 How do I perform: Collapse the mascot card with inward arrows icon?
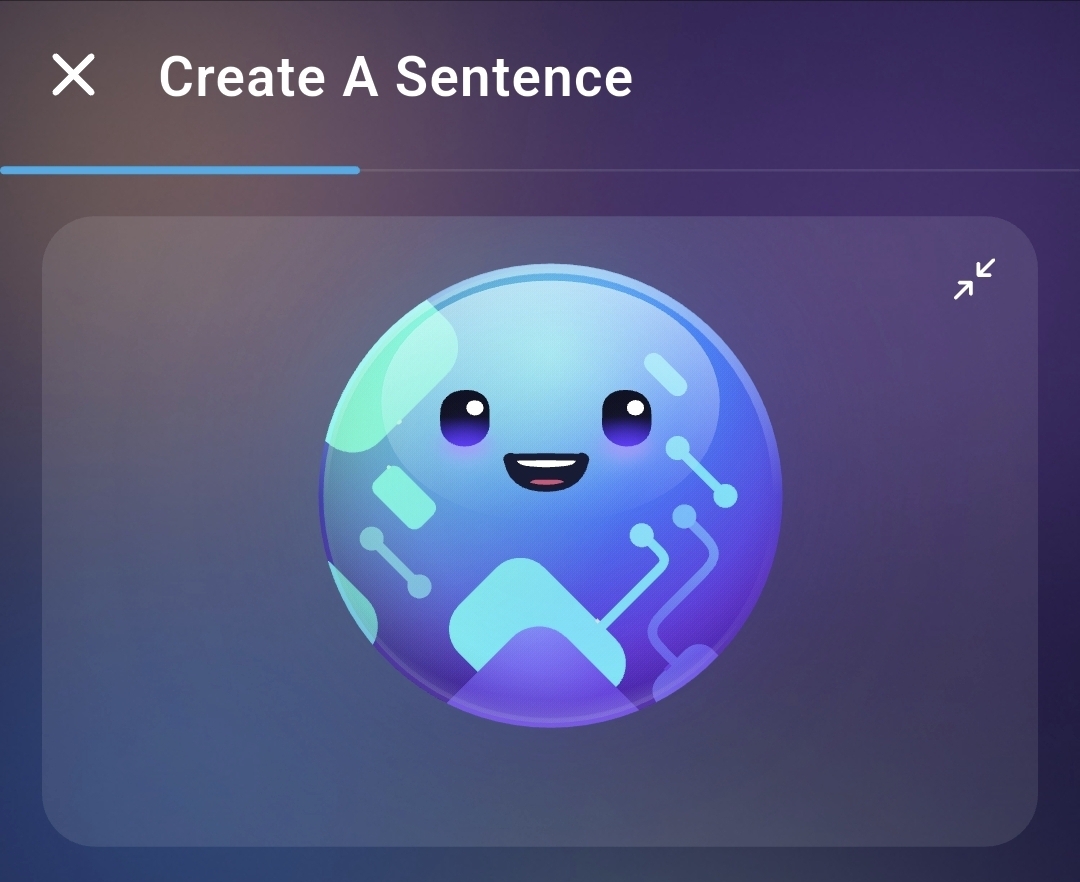click(x=974, y=279)
